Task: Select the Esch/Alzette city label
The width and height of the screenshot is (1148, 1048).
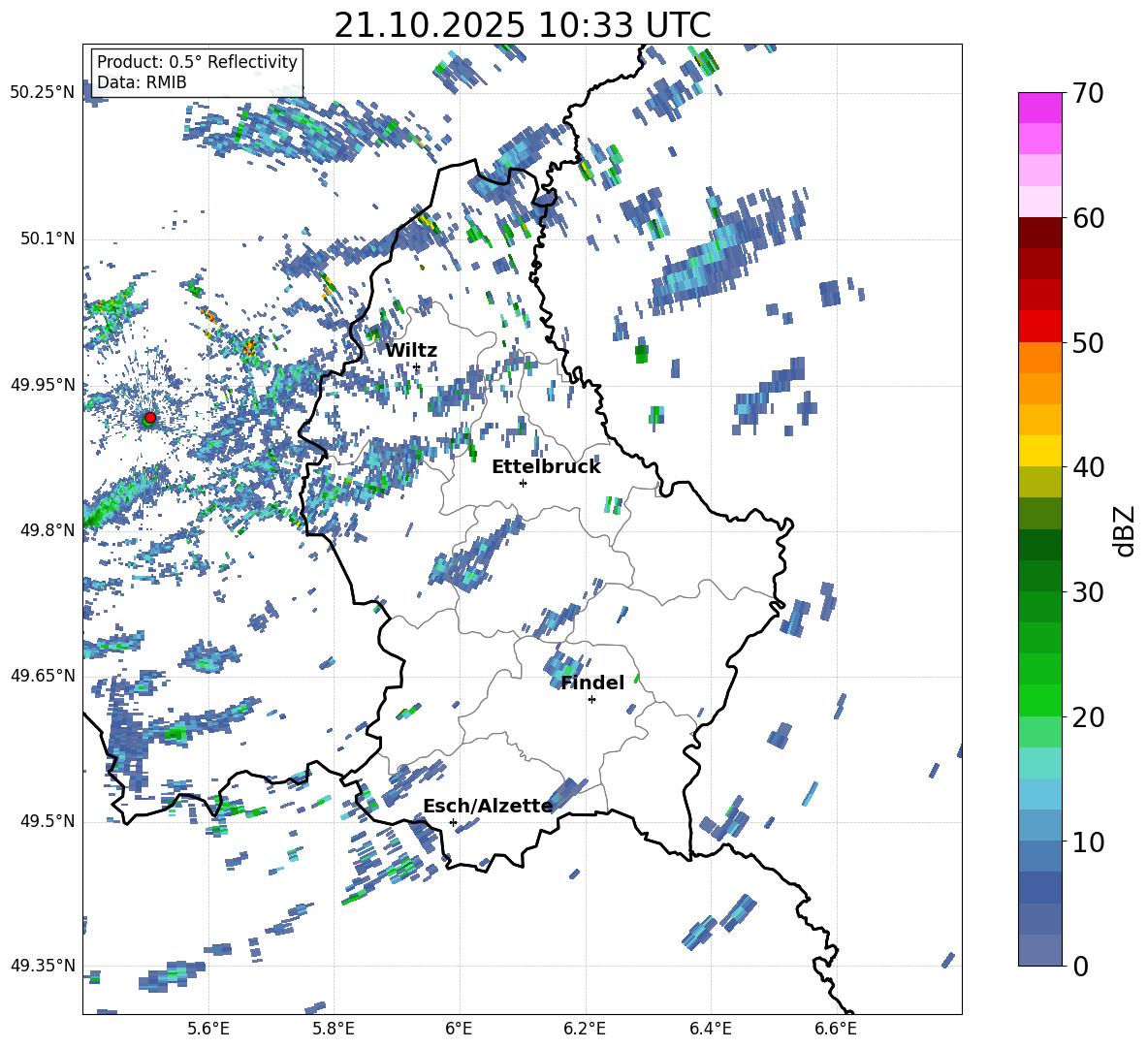Action: (488, 807)
